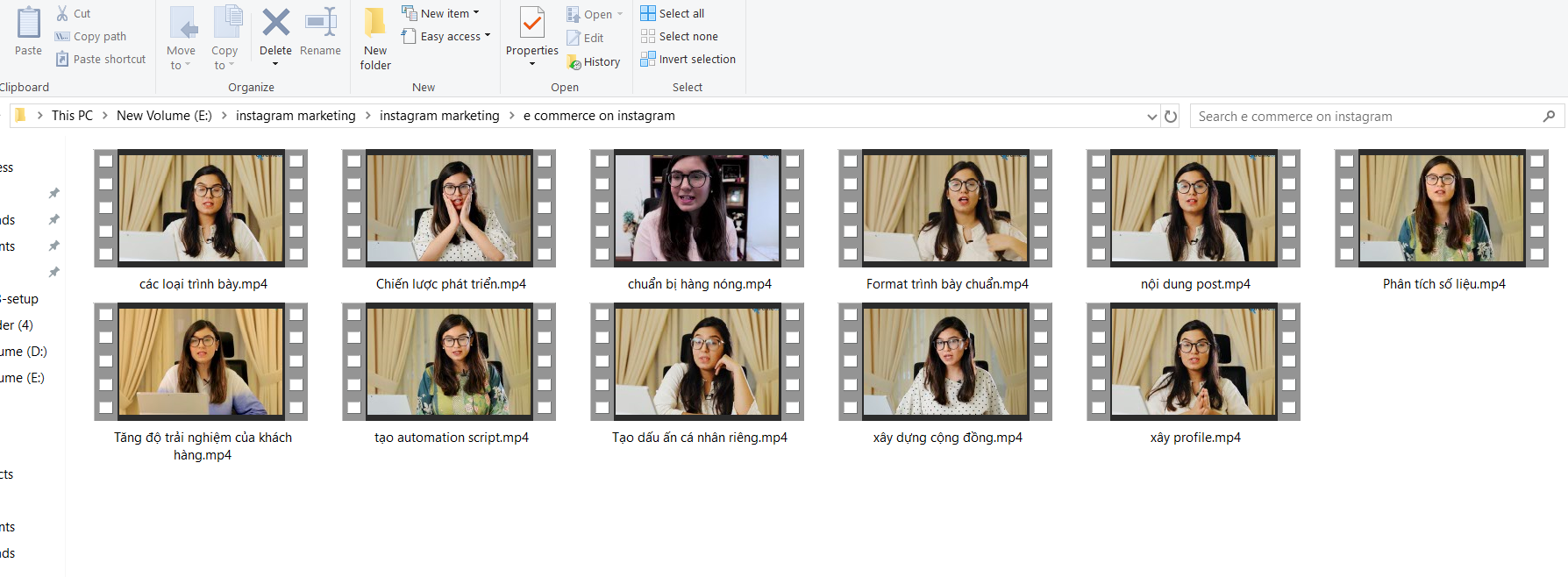Click the refresh icon beside address bar
1568x577 pixels.
pos(1171,116)
